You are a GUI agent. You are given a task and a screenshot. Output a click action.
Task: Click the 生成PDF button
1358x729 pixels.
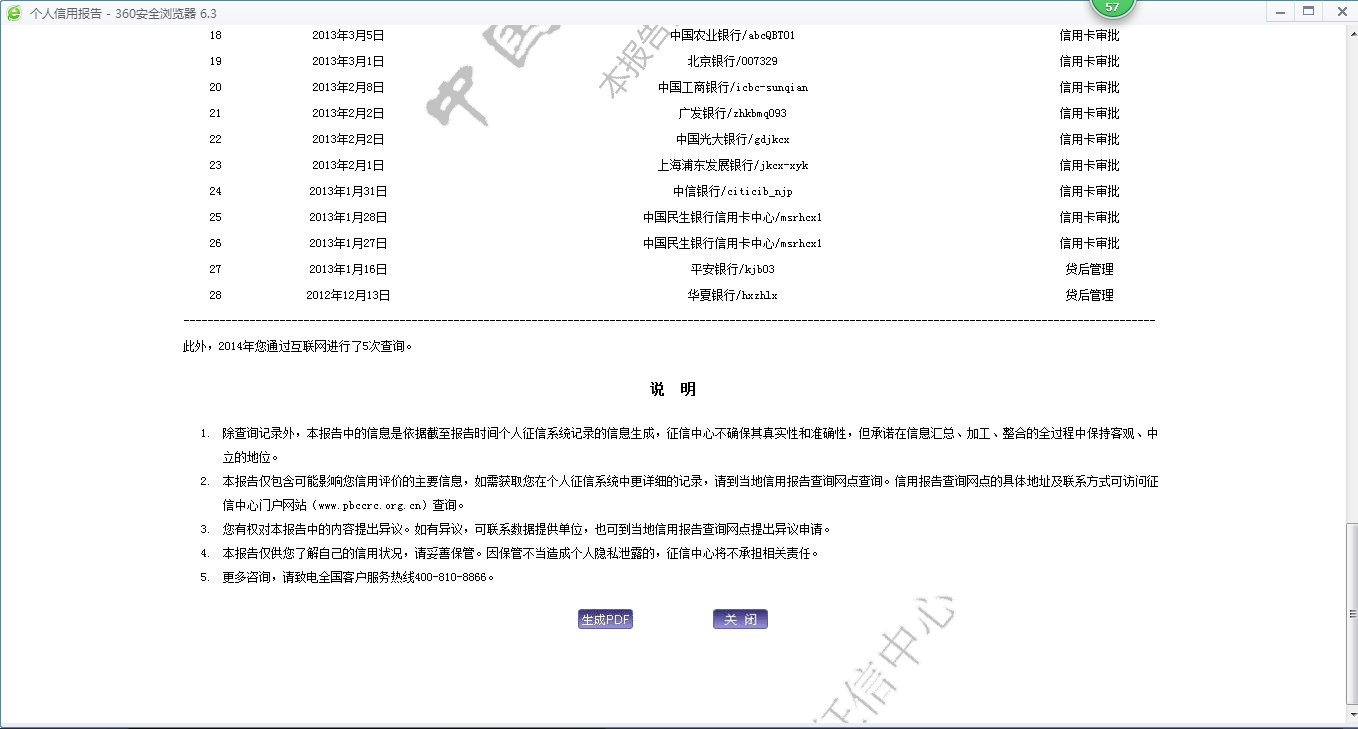606,620
